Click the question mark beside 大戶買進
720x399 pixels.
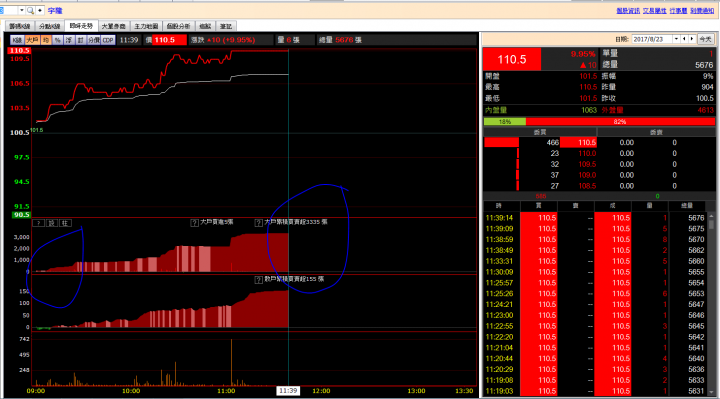(x=194, y=223)
